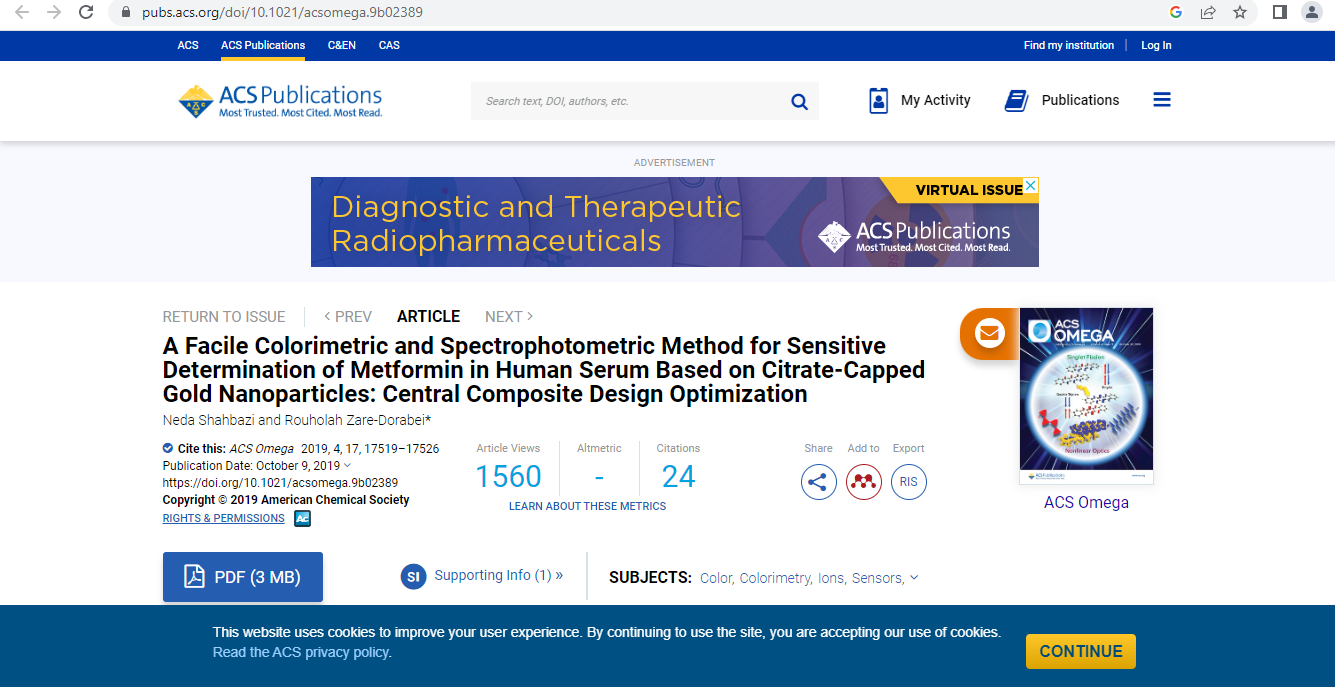Image resolution: width=1335 pixels, height=687 pixels.
Task: Click the Color subject link
Action: [x=716, y=578]
